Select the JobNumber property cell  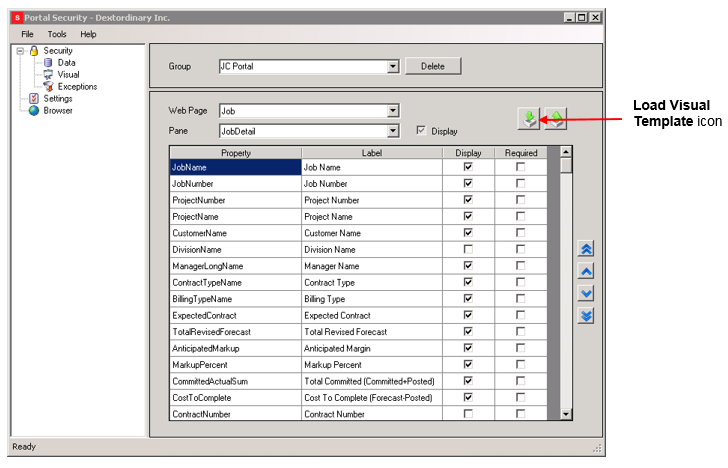coord(234,184)
